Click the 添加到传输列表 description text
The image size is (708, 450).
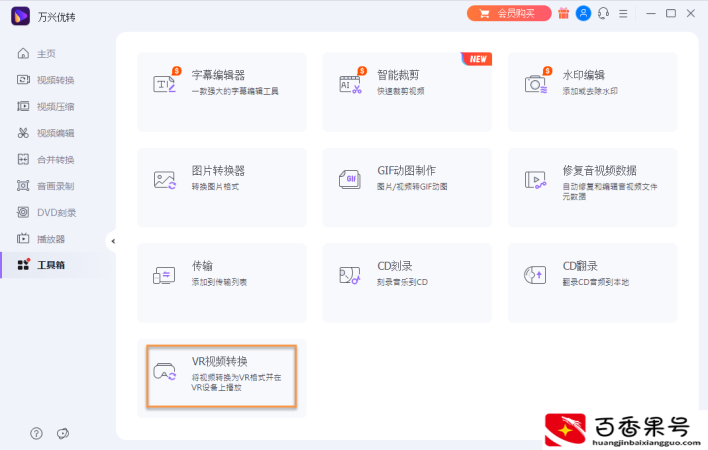point(219,282)
